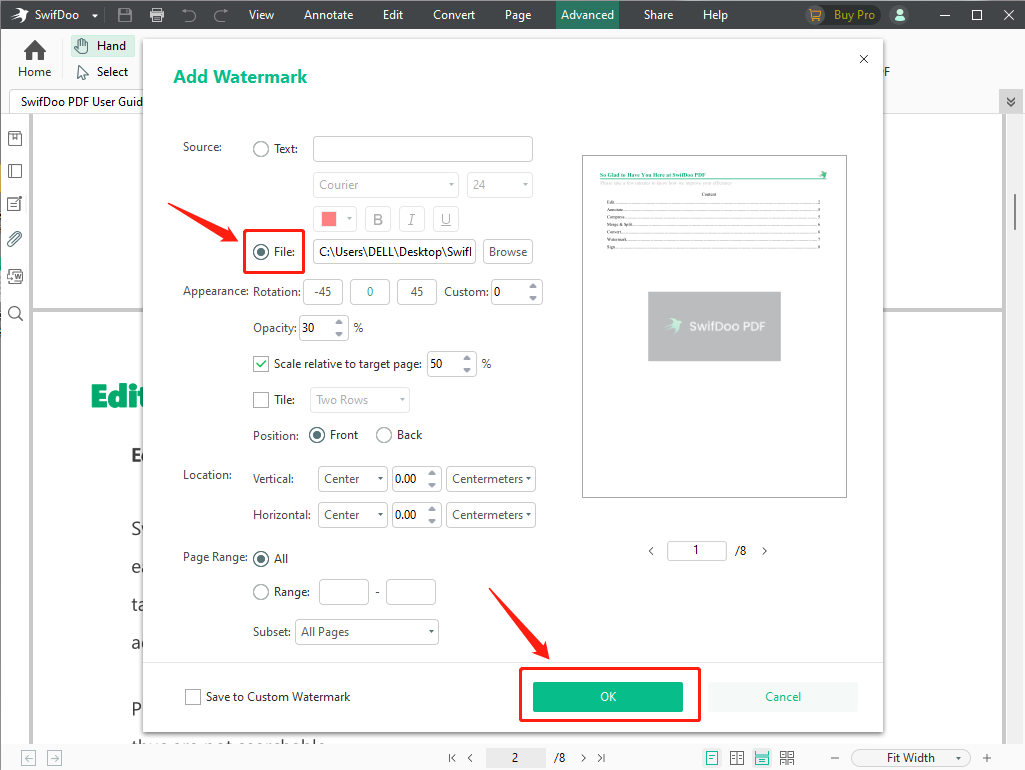Click the Word conversion sidebar icon

coord(15,276)
